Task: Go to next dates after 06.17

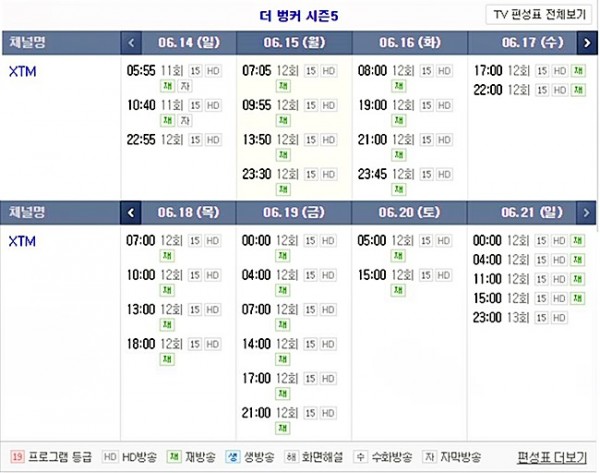Action: point(587,43)
